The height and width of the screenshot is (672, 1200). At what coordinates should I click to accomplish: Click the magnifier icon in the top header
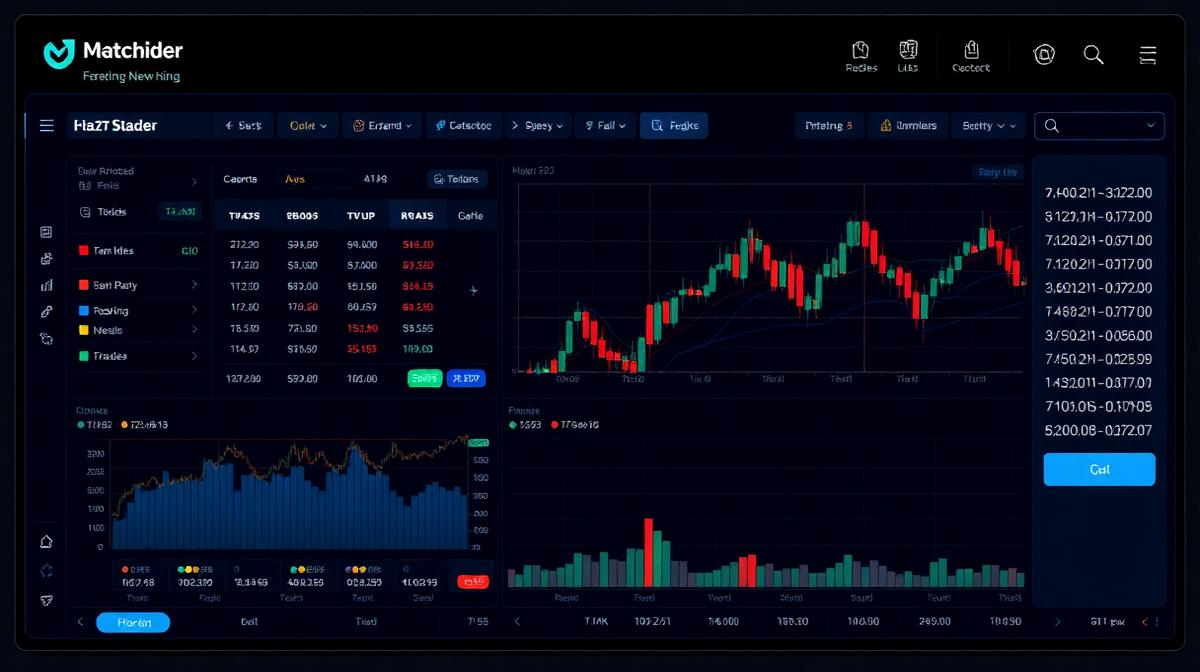[1093, 54]
